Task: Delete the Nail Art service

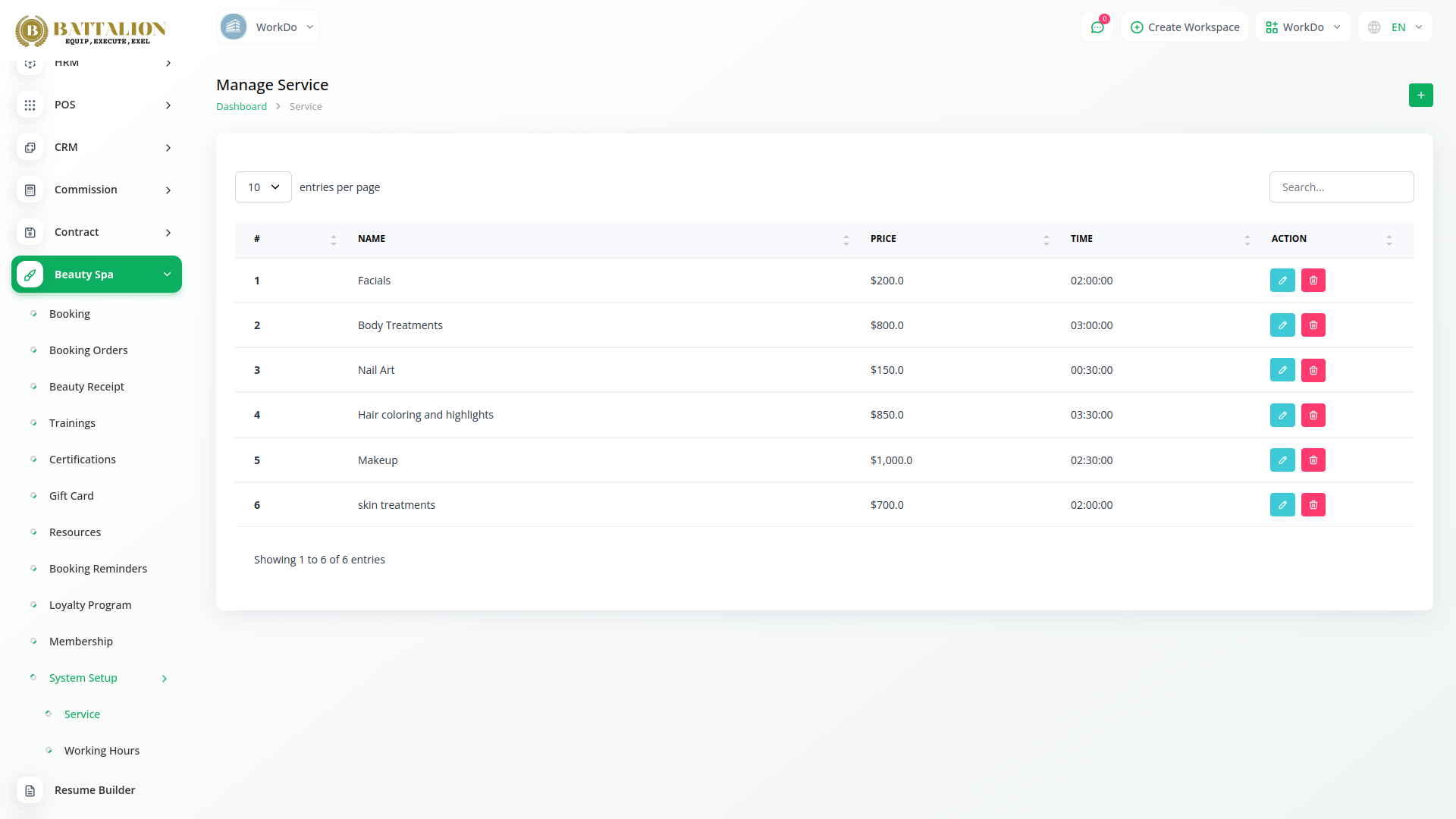Action: 1313,370
